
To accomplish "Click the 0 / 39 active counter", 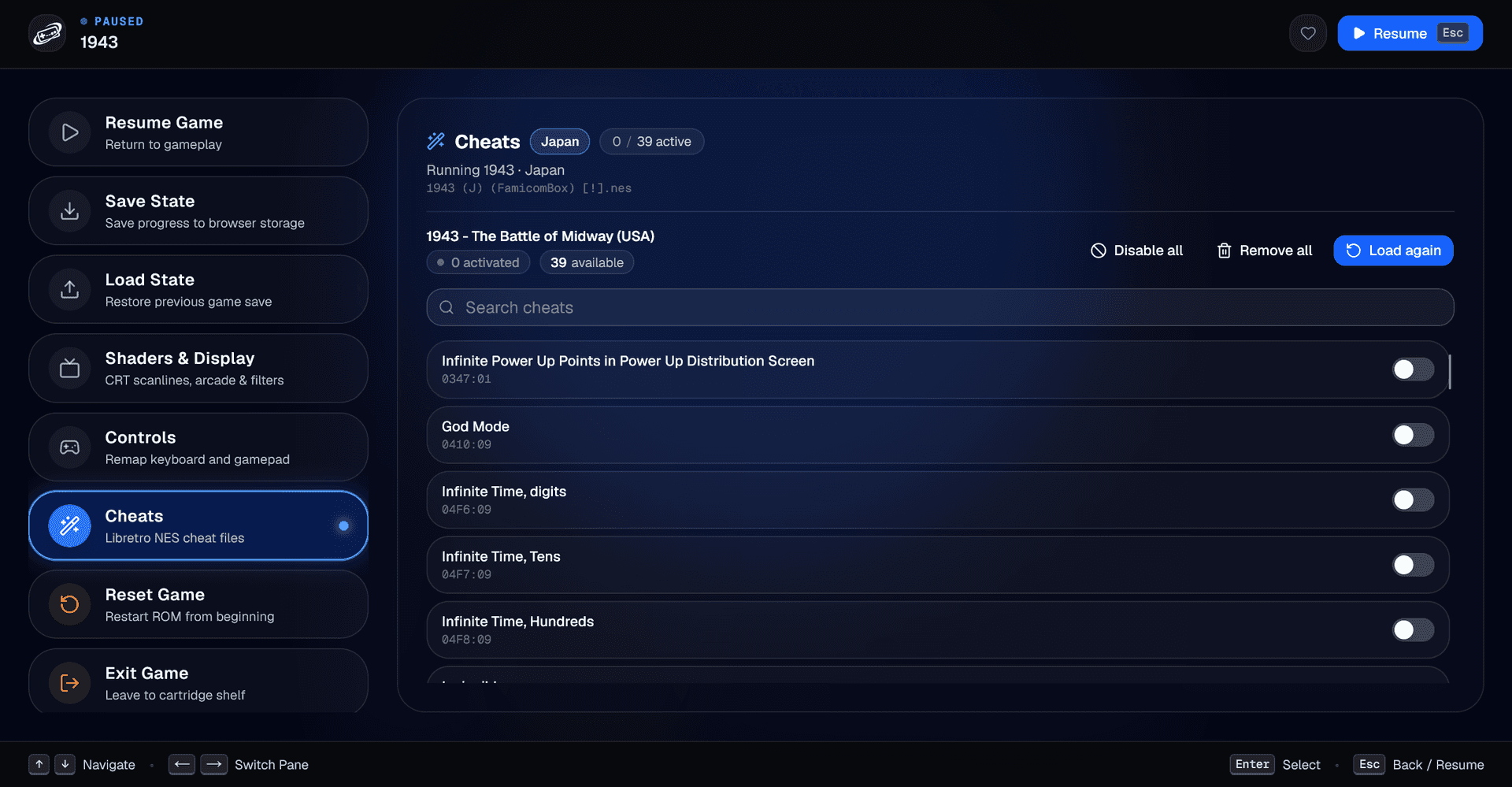I will pos(652,142).
